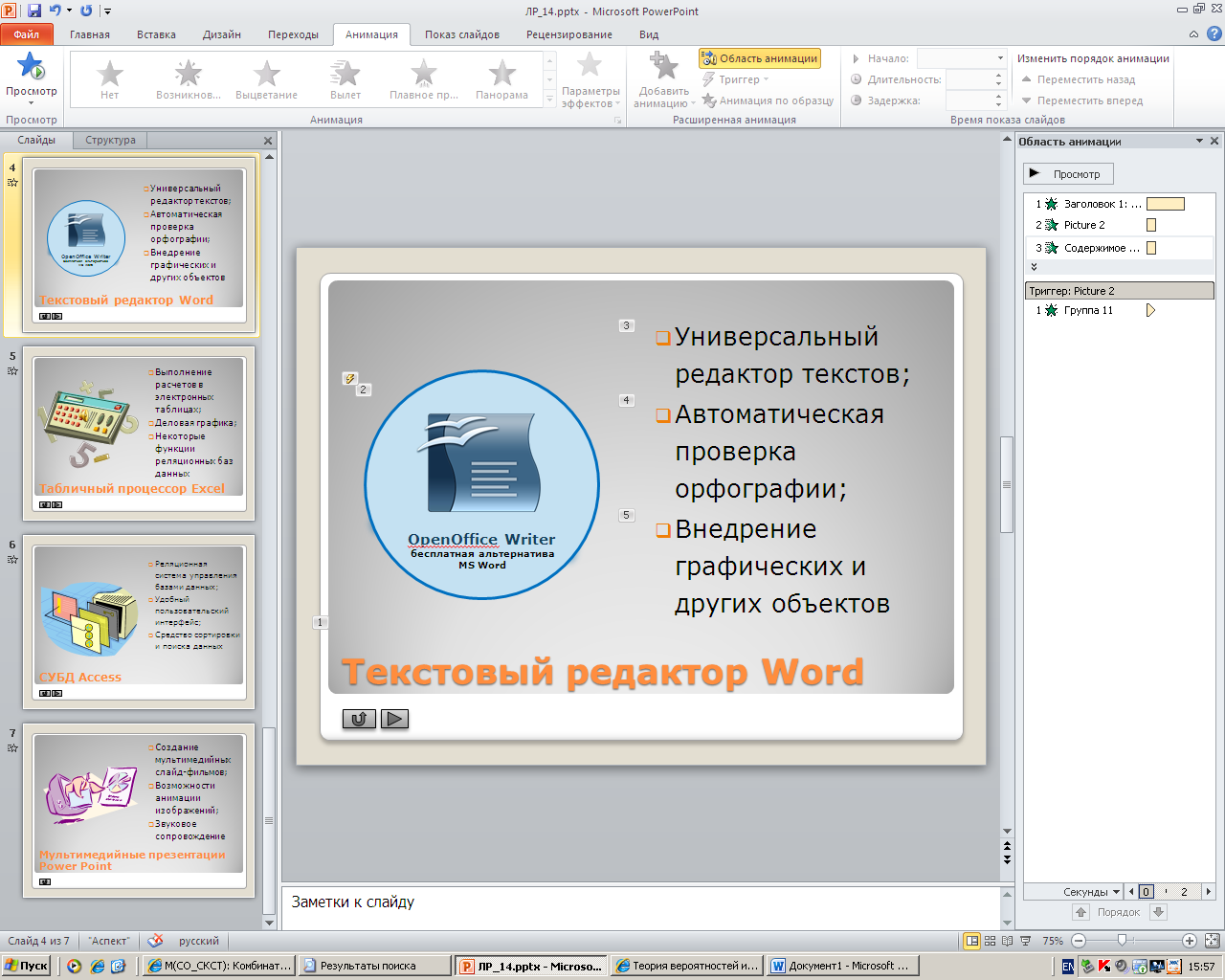Fit slide to window icon
The width and height of the screenshot is (1225, 980).
click(1212, 941)
